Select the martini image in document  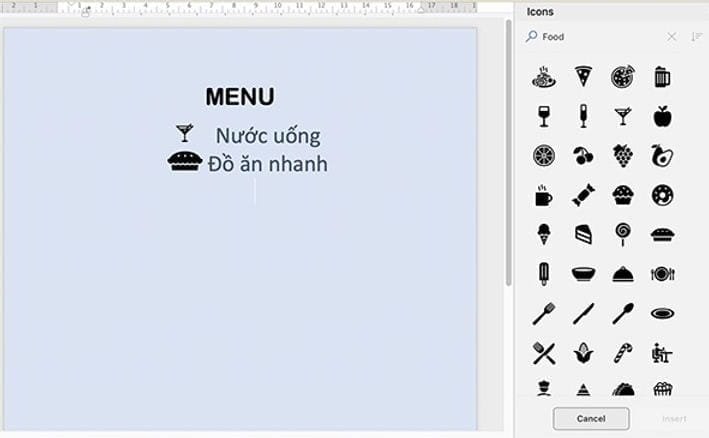click(x=184, y=133)
